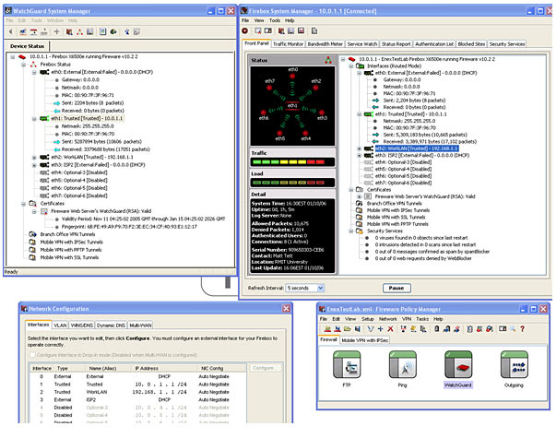
Task: Select the FTP policy icon
Action: pos(347,365)
